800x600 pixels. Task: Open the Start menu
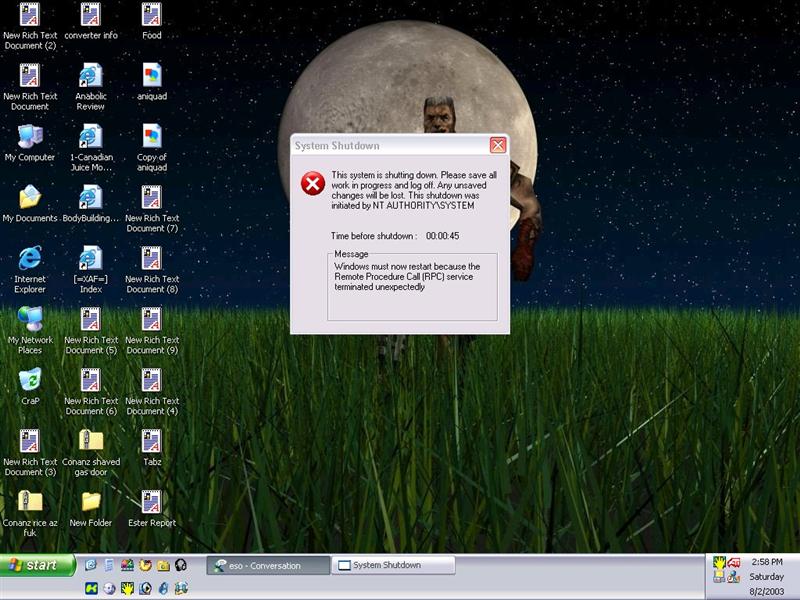(37, 565)
